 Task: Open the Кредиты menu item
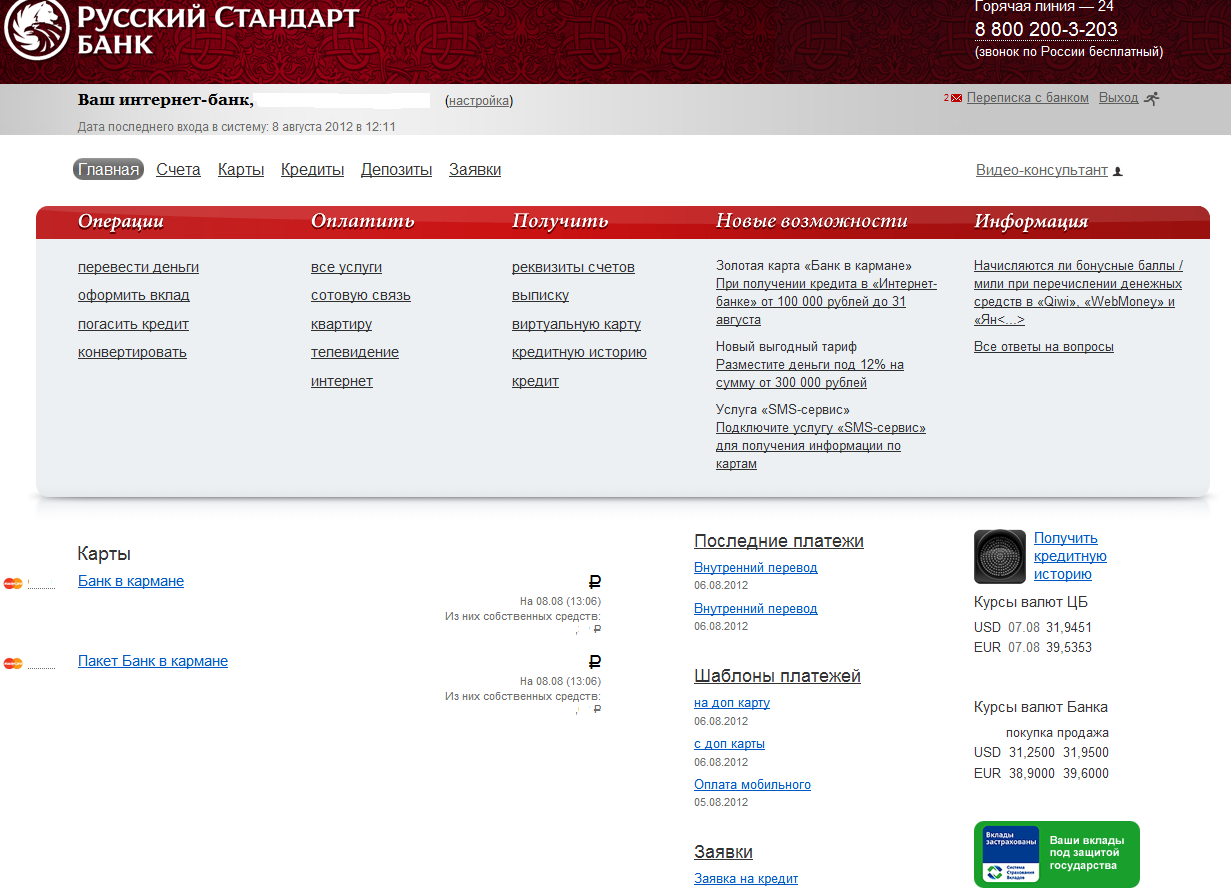(312, 170)
